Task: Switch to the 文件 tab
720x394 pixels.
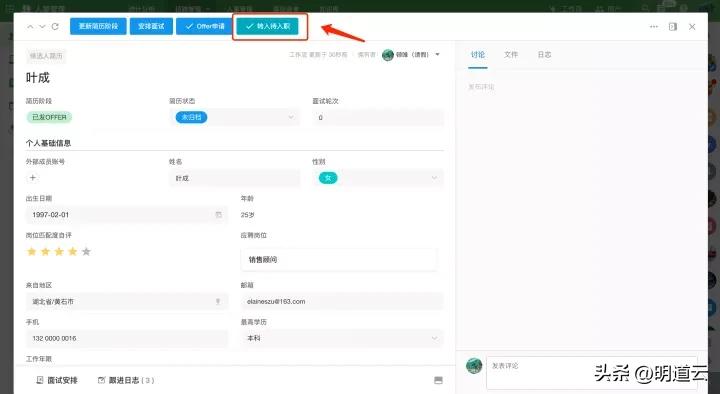Action: coord(511,55)
